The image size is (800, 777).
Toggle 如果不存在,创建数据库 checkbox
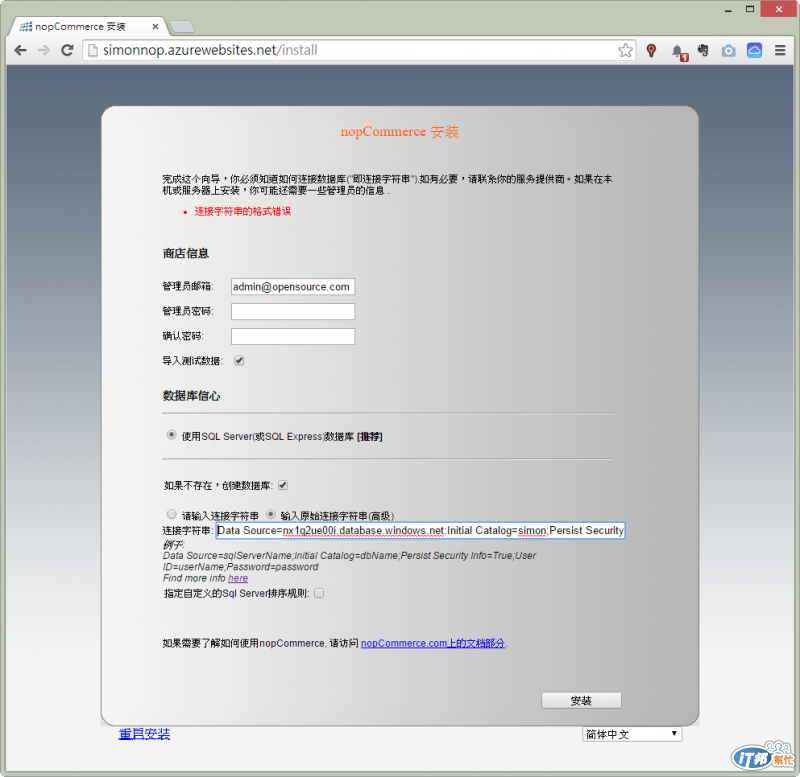(x=283, y=485)
